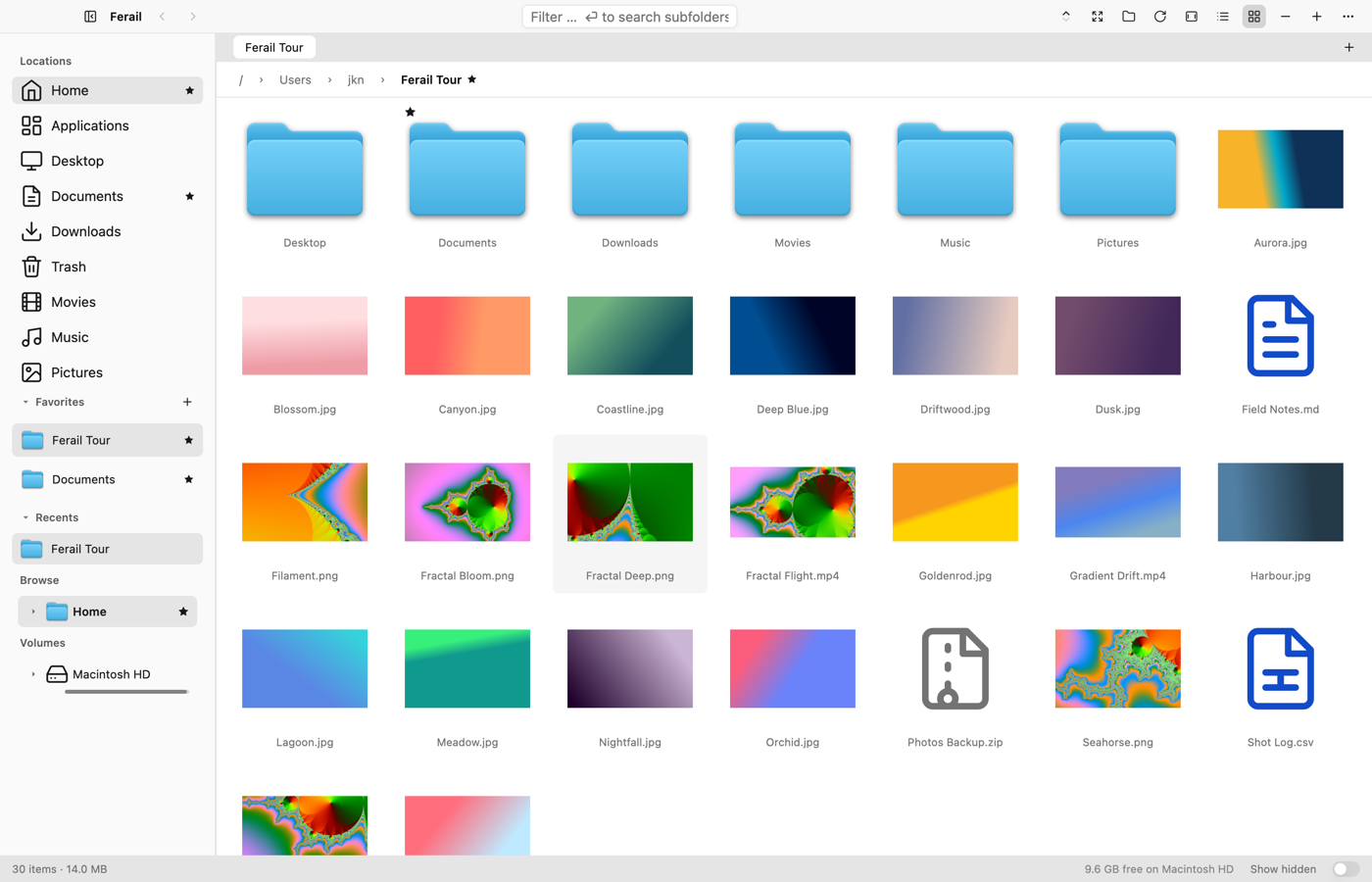Image resolution: width=1372 pixels, height=882 pixels.
Task: Select the Ferail Tour tab
Action: 274,47
